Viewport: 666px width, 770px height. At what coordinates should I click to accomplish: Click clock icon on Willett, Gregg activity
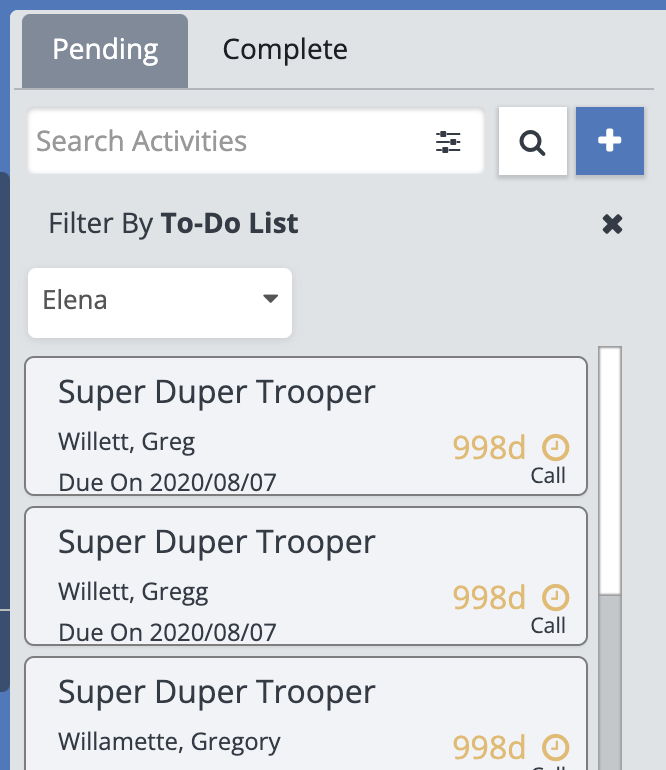(555, 597)
